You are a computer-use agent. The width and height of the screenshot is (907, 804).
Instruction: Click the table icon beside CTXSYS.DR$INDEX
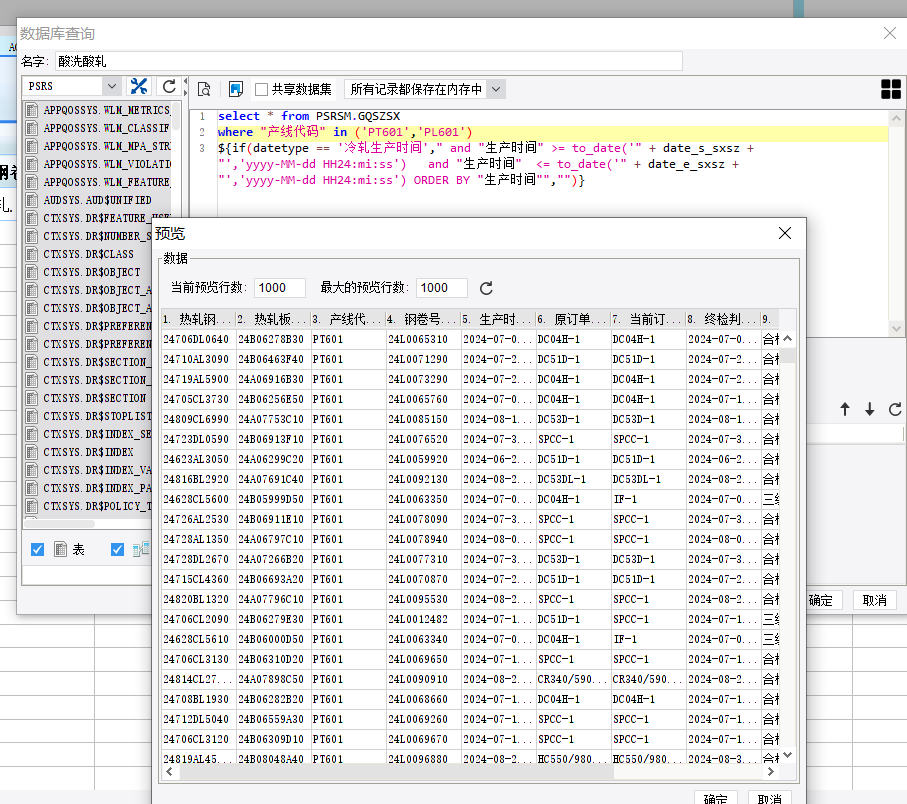pyautogui.click(x=32, y=452)
